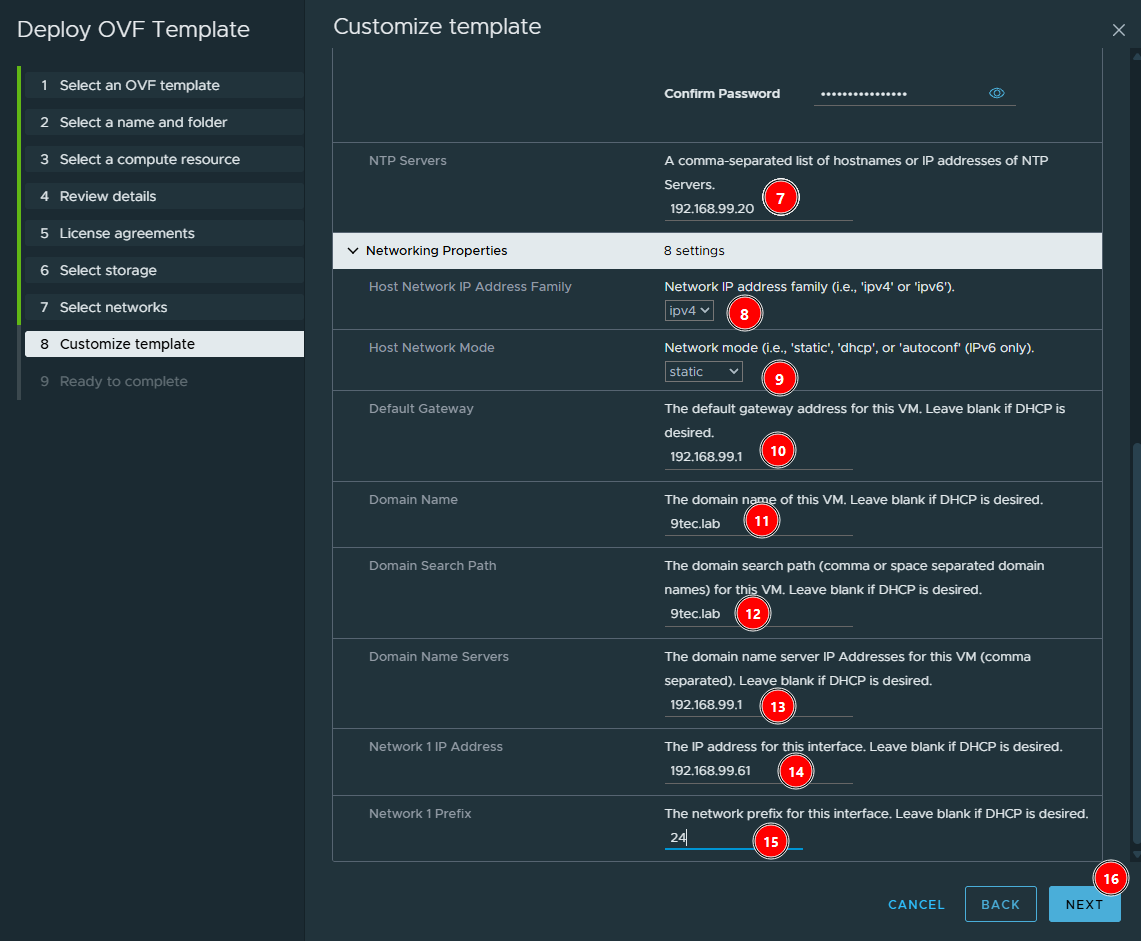
Task: Click the 'Customize template' heading
Action: tap(437, 27)
